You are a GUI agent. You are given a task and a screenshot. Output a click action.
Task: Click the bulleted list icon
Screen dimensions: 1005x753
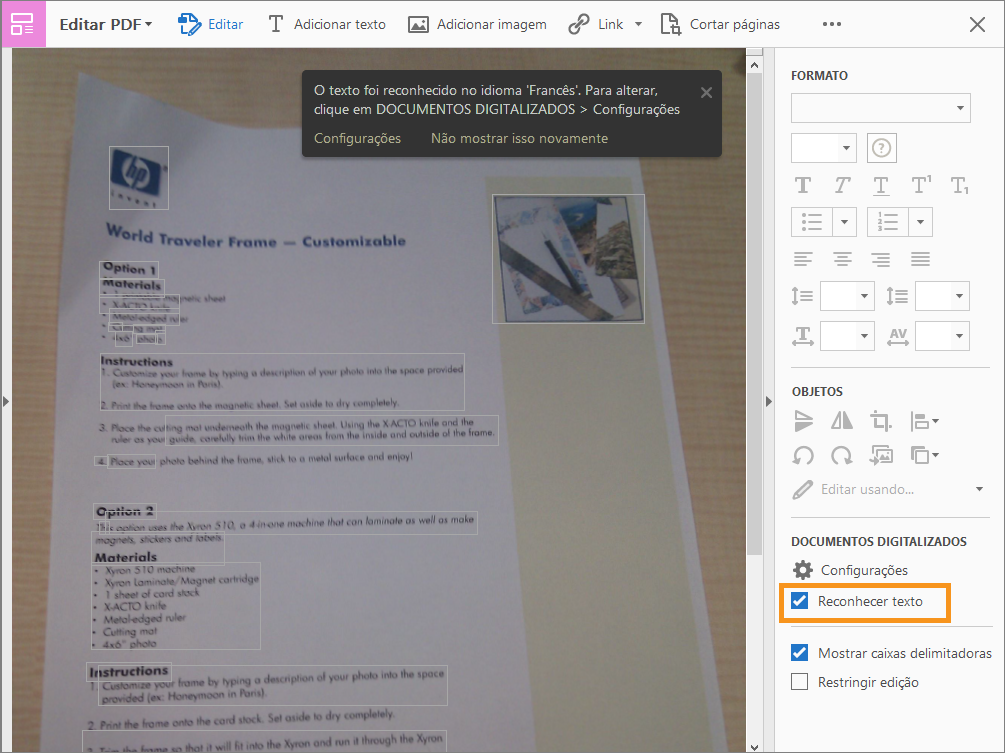[x=812, y=222]
